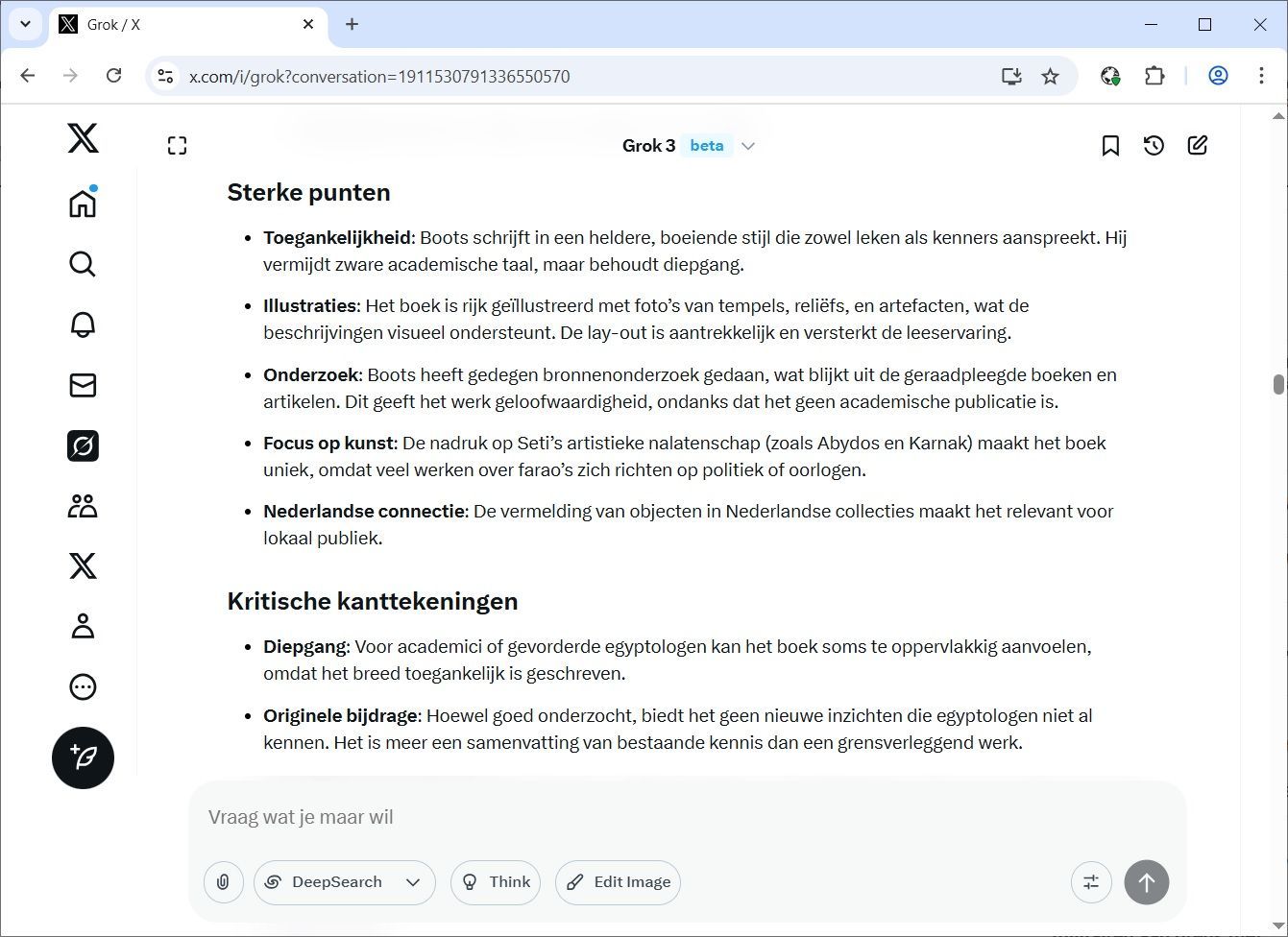Open the browser tab search dropdown
The height and width of the screenshot is (937, 1288).
(x=25, y=24)
